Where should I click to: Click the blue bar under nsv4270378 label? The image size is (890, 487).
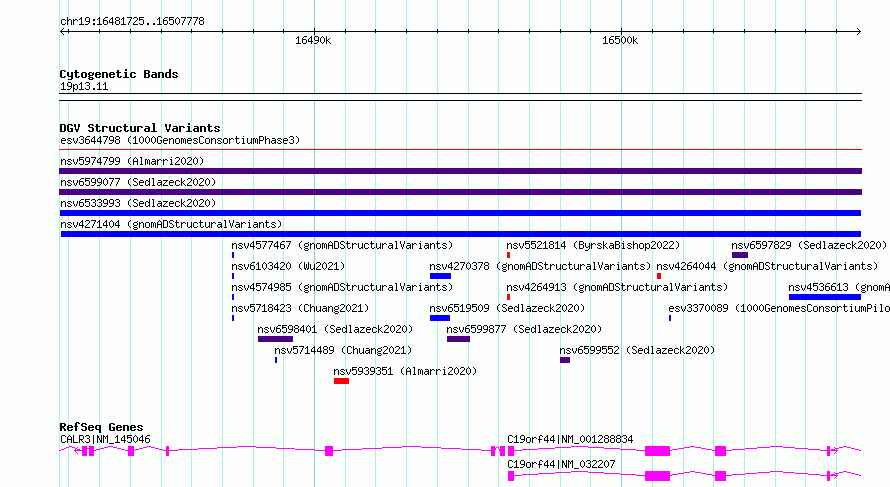tap(440, 276)
